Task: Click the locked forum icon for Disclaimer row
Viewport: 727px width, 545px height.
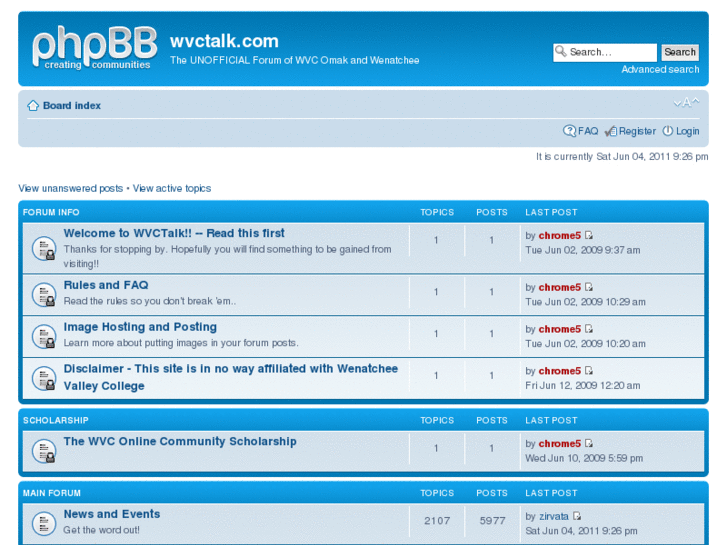Action: tap(44, 378)
